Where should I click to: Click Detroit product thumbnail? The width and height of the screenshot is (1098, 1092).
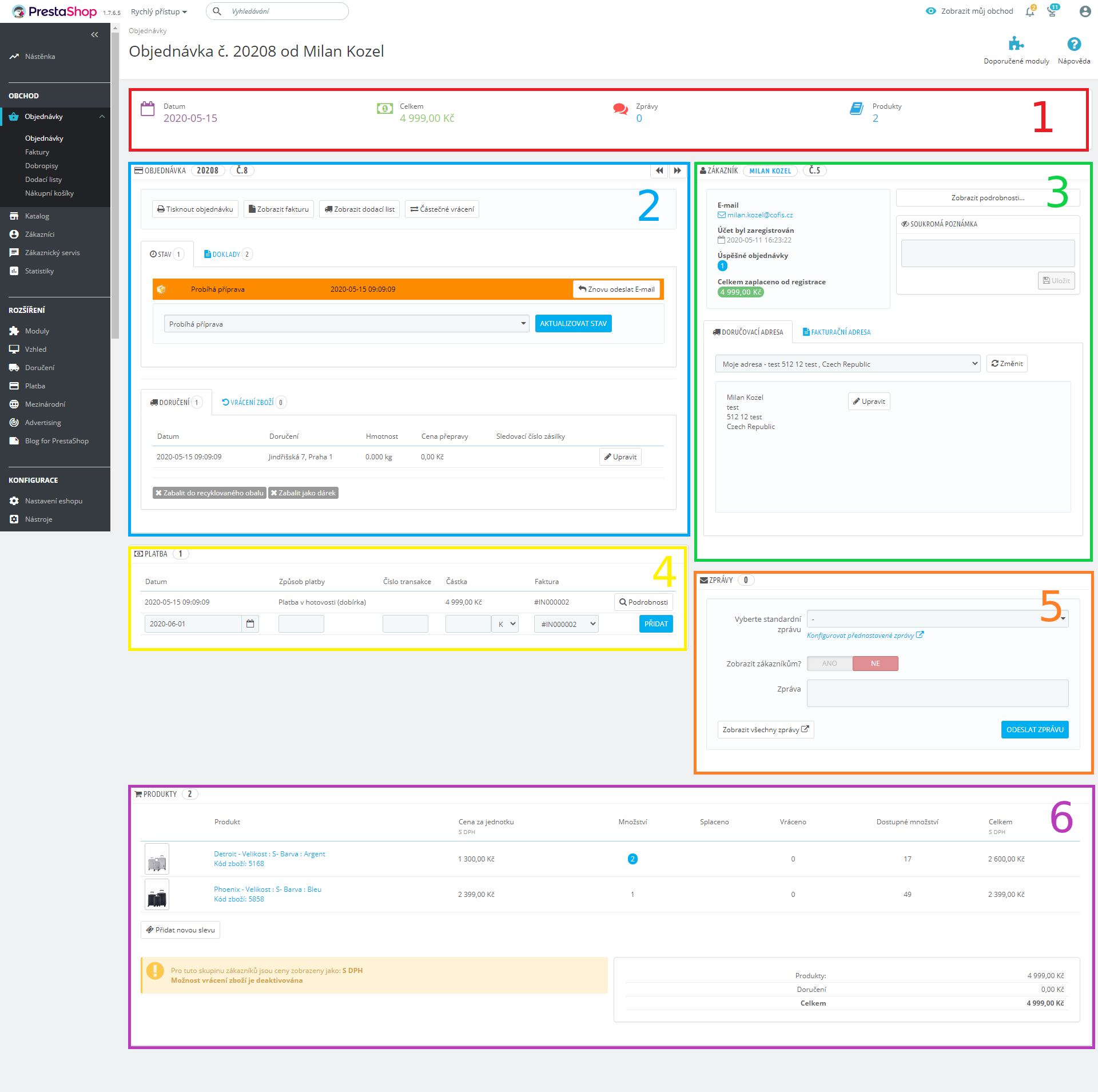[157, 859]
